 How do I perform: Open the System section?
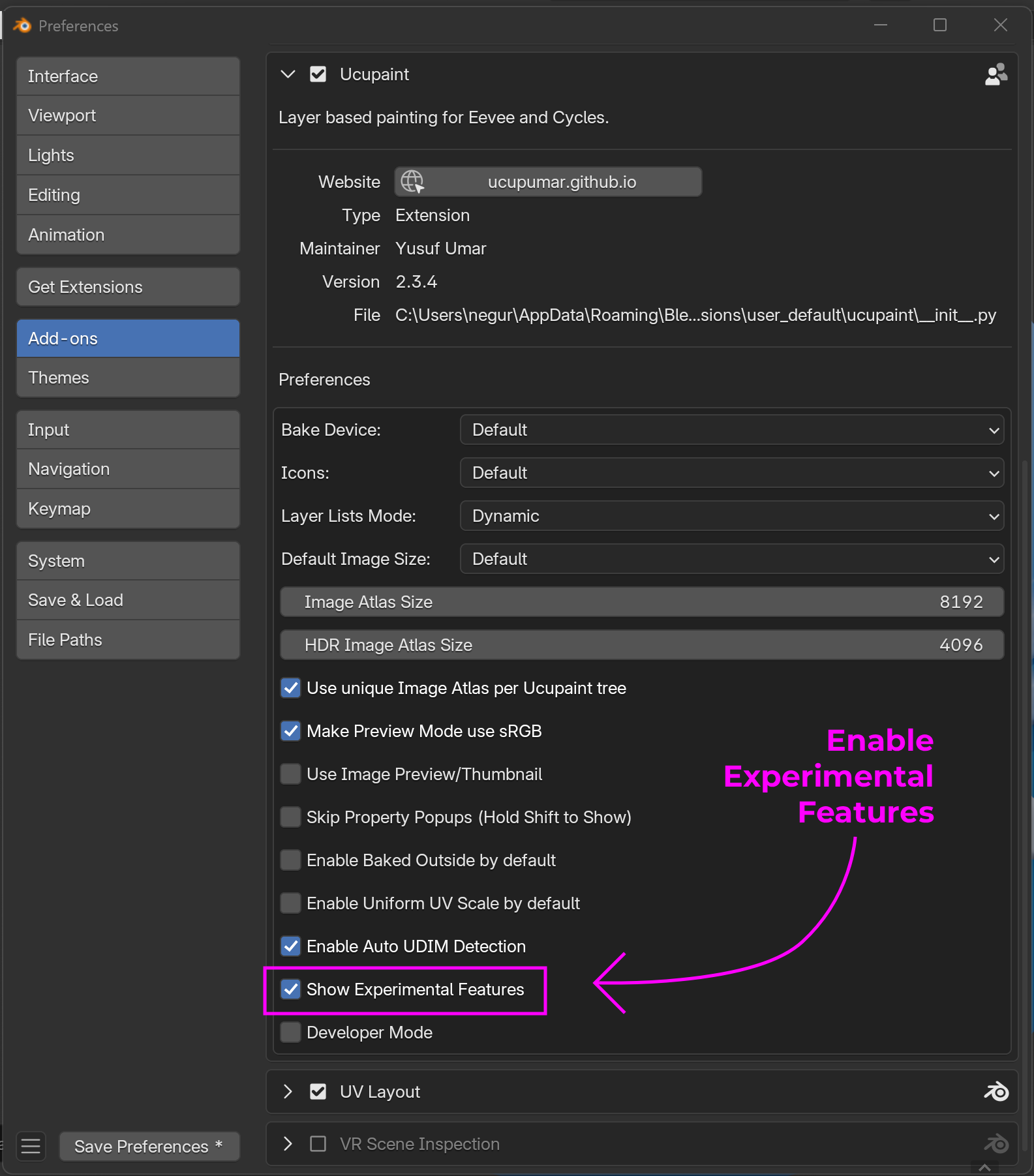coord(128,561)
